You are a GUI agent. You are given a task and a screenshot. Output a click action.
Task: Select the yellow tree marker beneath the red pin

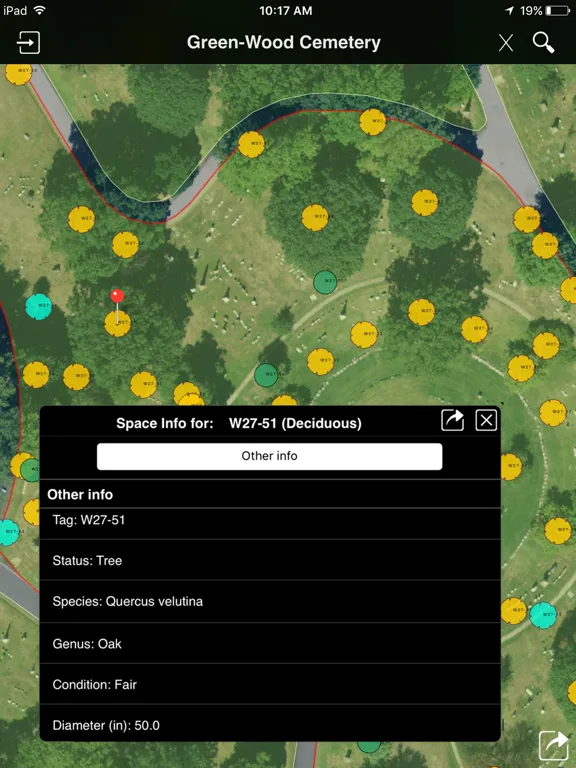point(118,324)
